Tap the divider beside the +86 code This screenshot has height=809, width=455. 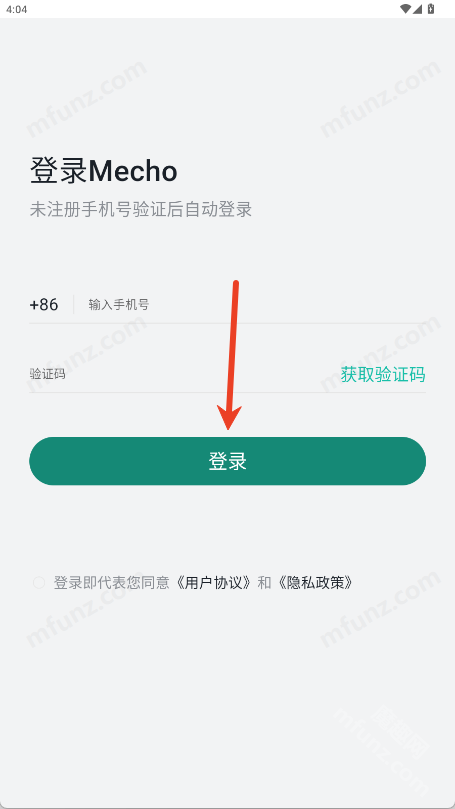(74, 304)
